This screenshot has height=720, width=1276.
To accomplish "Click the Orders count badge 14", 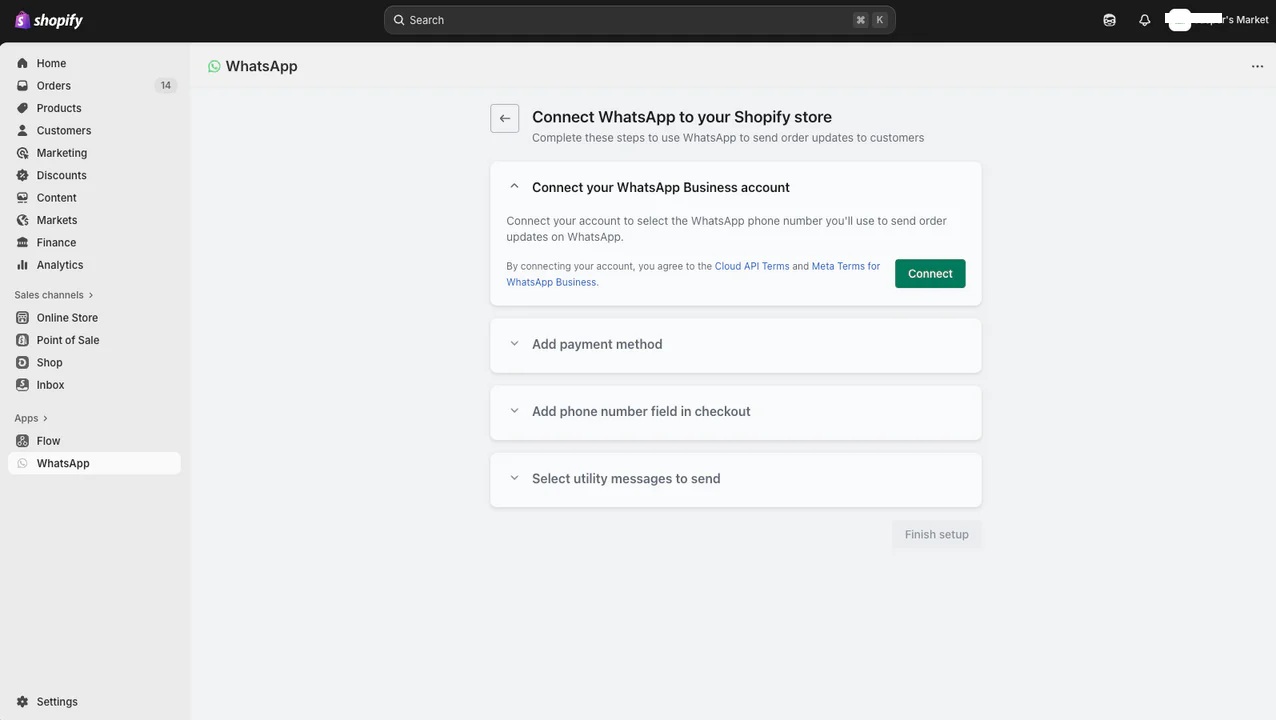I will pos(166,86).
